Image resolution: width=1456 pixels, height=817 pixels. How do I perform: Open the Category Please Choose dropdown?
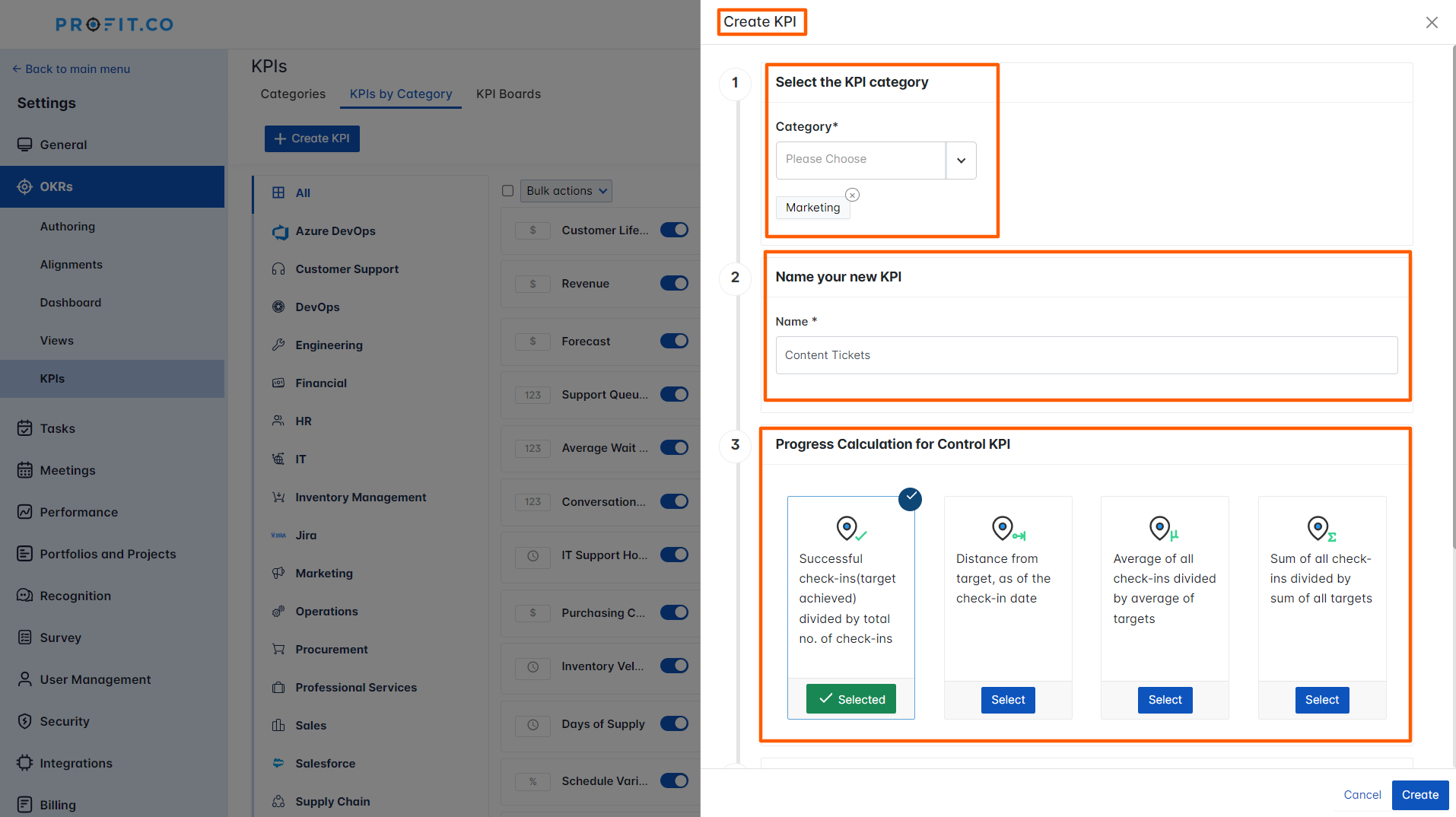point(860,160)
